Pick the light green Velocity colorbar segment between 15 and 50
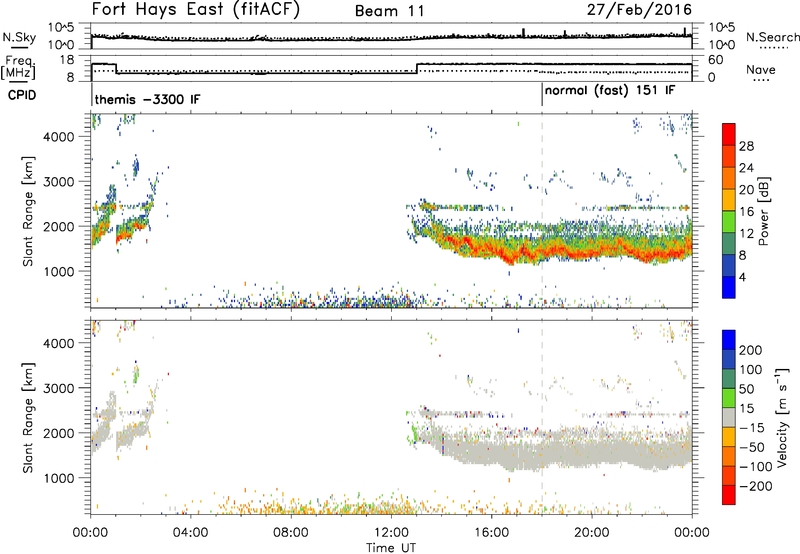800x554 pixels. click(x=729, y=398)
